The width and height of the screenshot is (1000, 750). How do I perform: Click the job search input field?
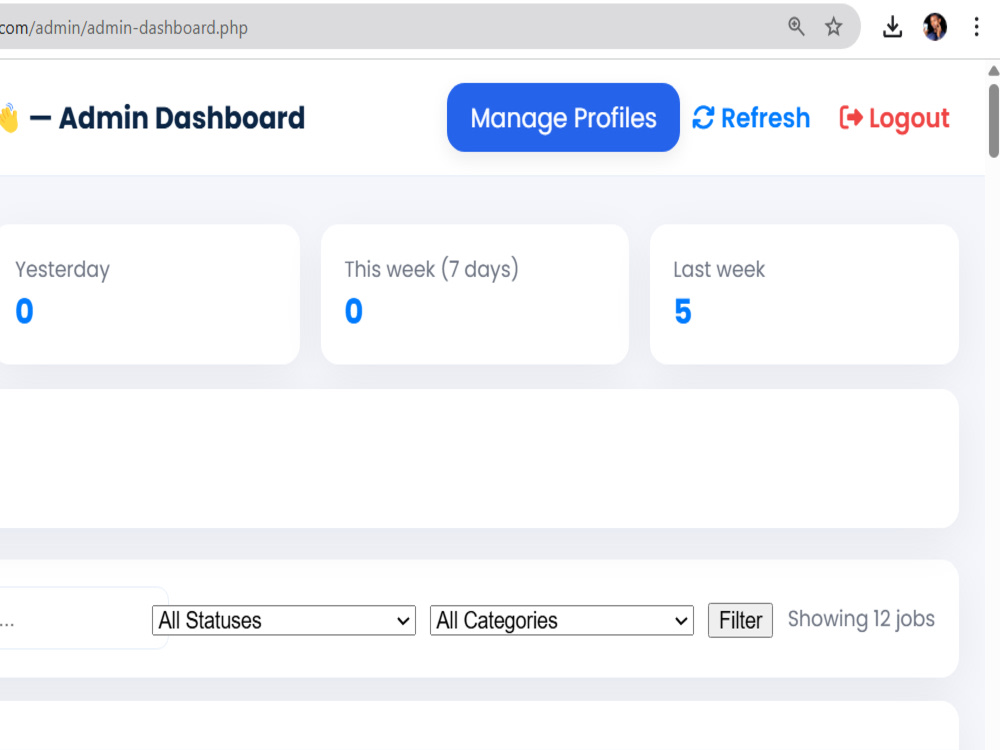tap(83, 618)
